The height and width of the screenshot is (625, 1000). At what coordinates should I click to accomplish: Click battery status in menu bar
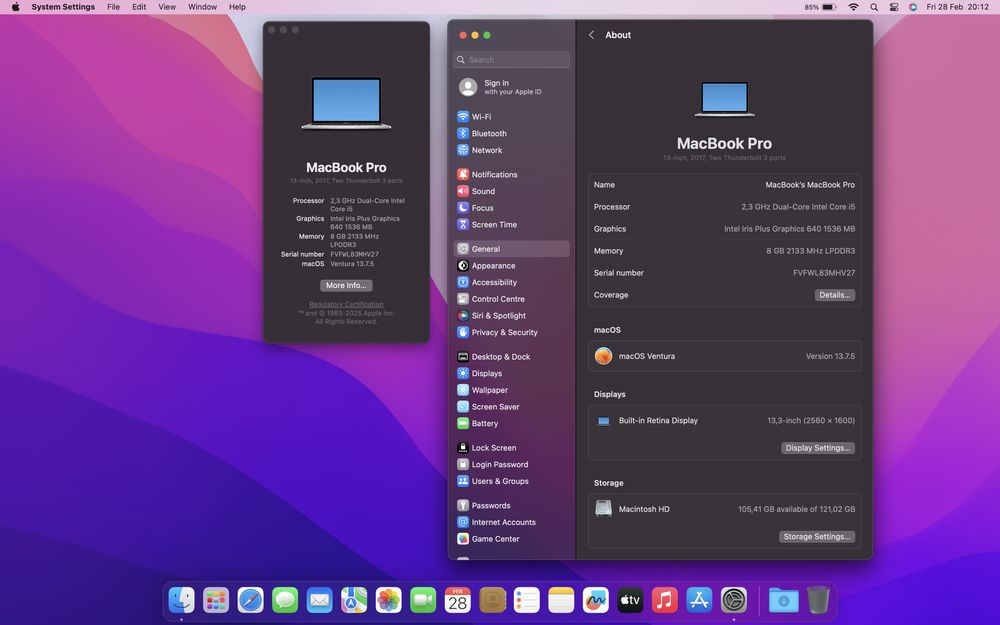click(820, 7)
